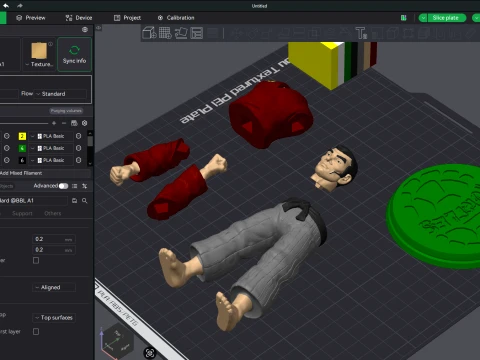Click the Arrange all objects icon
The image size is (480, 360).
197,33
